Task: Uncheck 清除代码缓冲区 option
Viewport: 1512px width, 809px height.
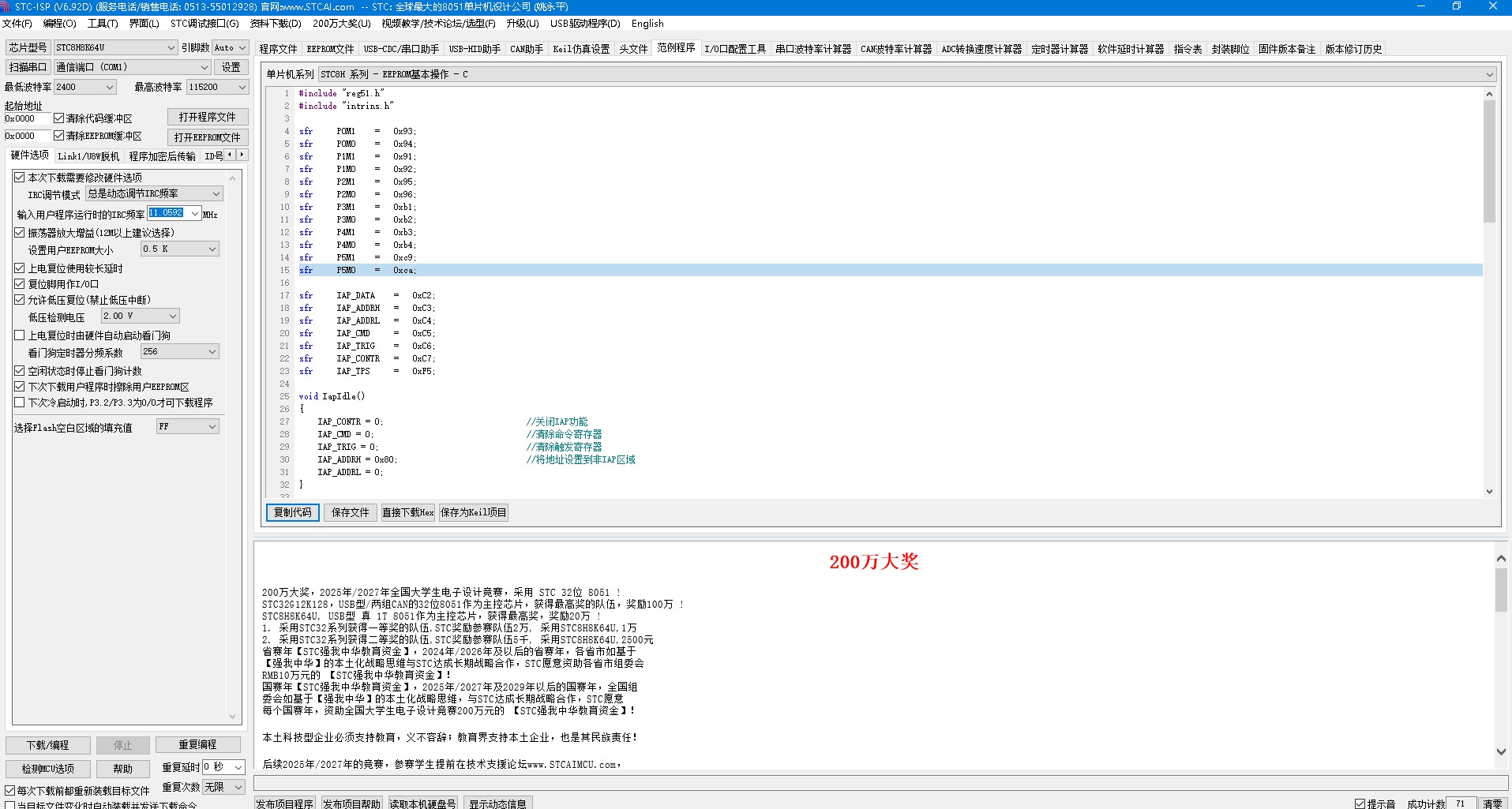Action: pyautogui.click(x=58, y=118)
